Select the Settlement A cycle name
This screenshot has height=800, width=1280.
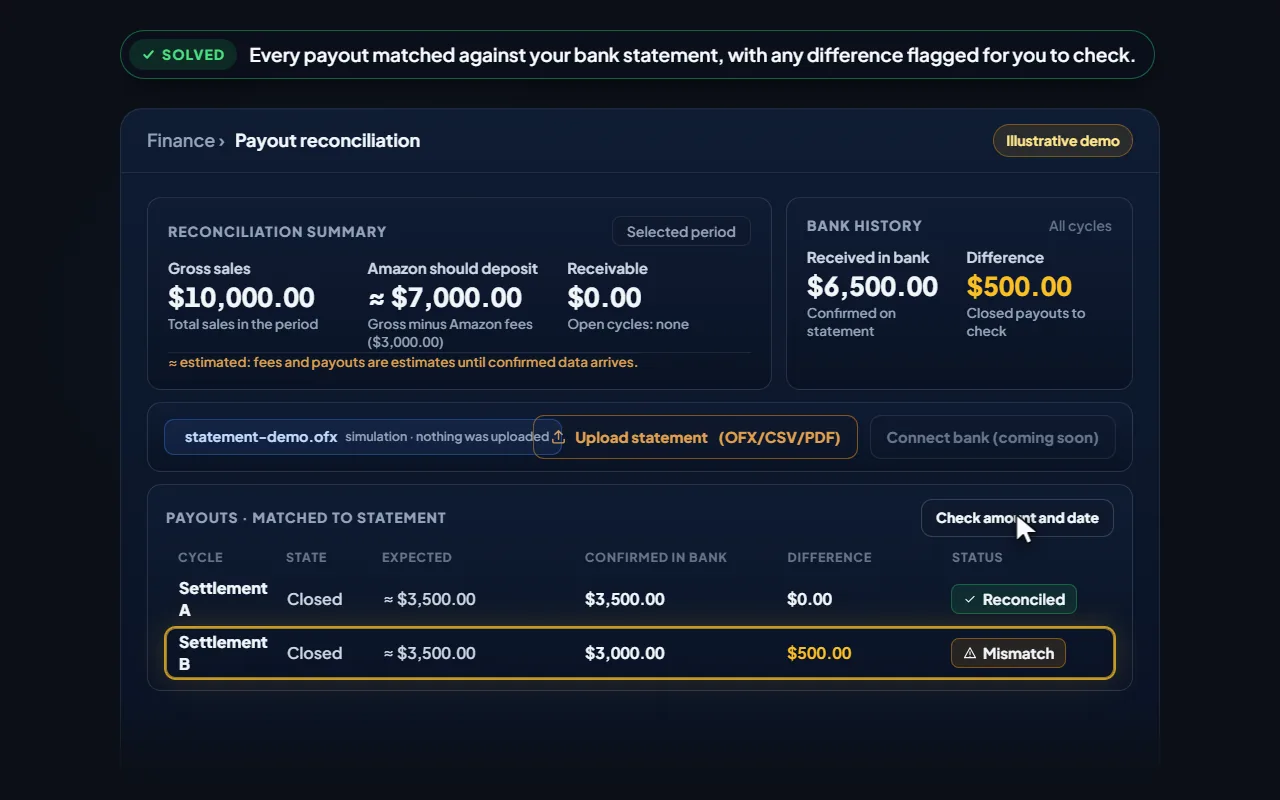(x=223, y=599)
